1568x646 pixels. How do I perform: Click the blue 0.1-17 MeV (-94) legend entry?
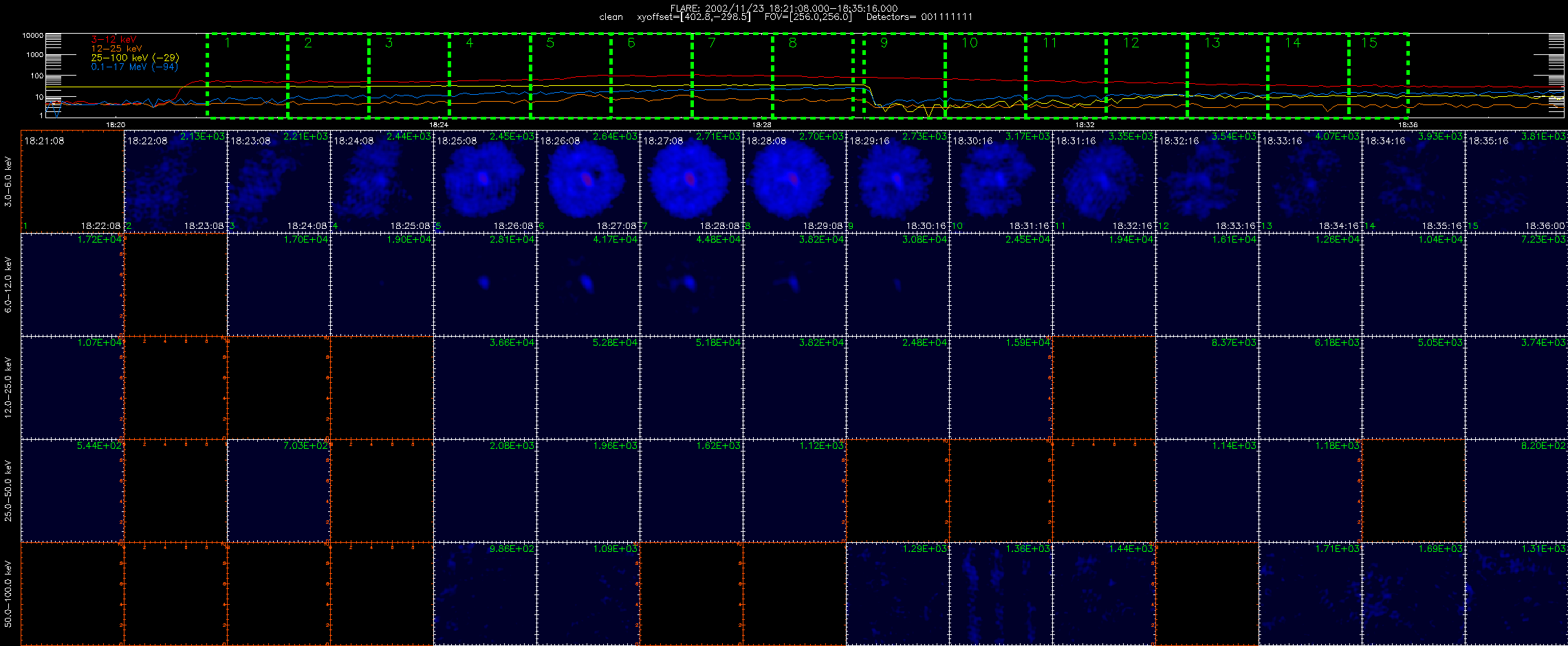coord(134,67)
